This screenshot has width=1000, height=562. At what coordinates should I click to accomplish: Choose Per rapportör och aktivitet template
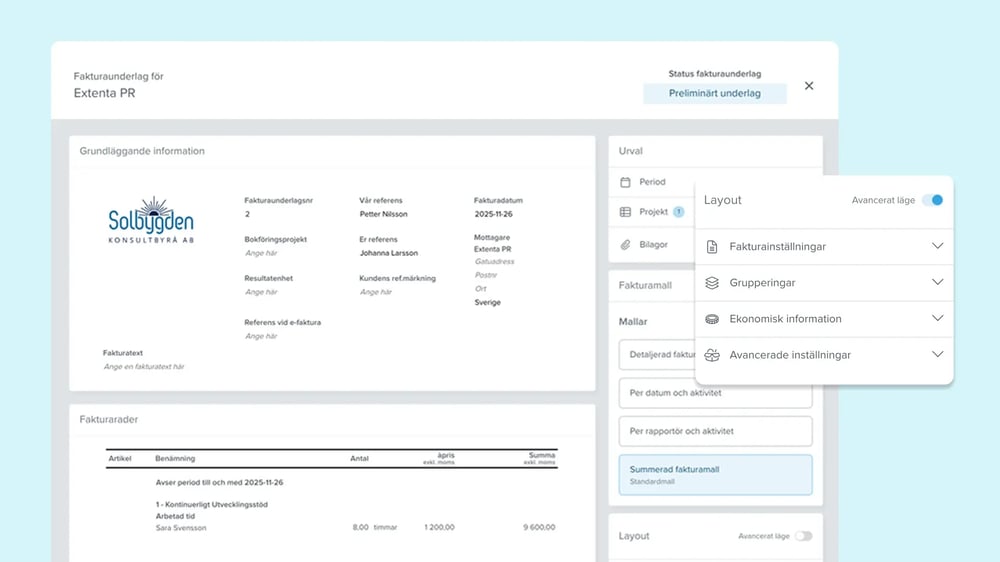(715, 431)
